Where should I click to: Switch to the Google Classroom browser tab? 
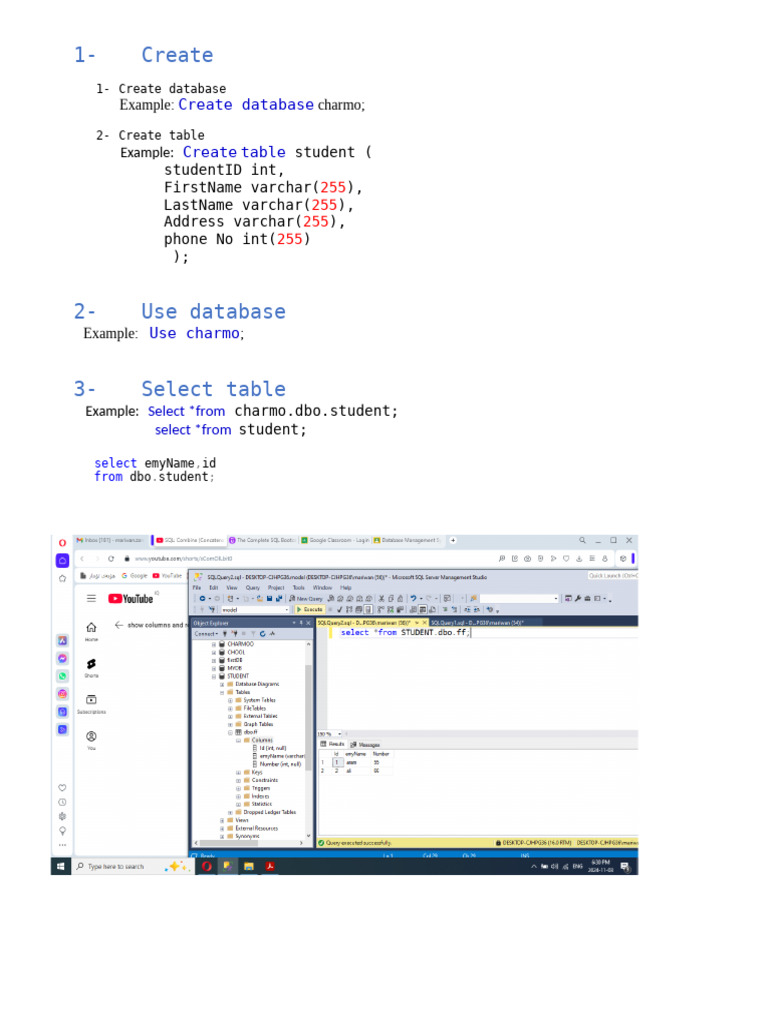(x=334, y=541)
